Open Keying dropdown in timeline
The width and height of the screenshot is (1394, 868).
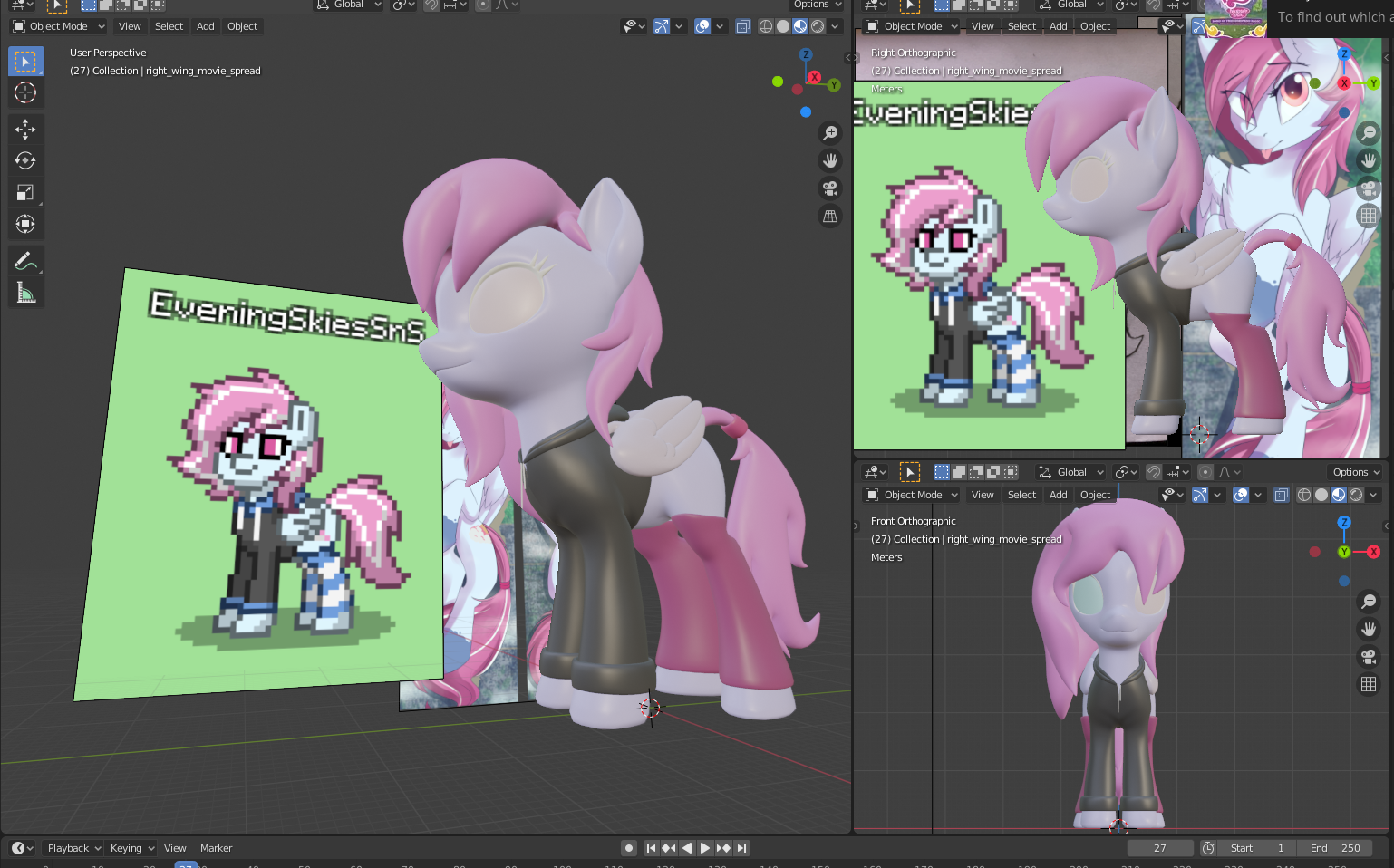tap(131, 848)
